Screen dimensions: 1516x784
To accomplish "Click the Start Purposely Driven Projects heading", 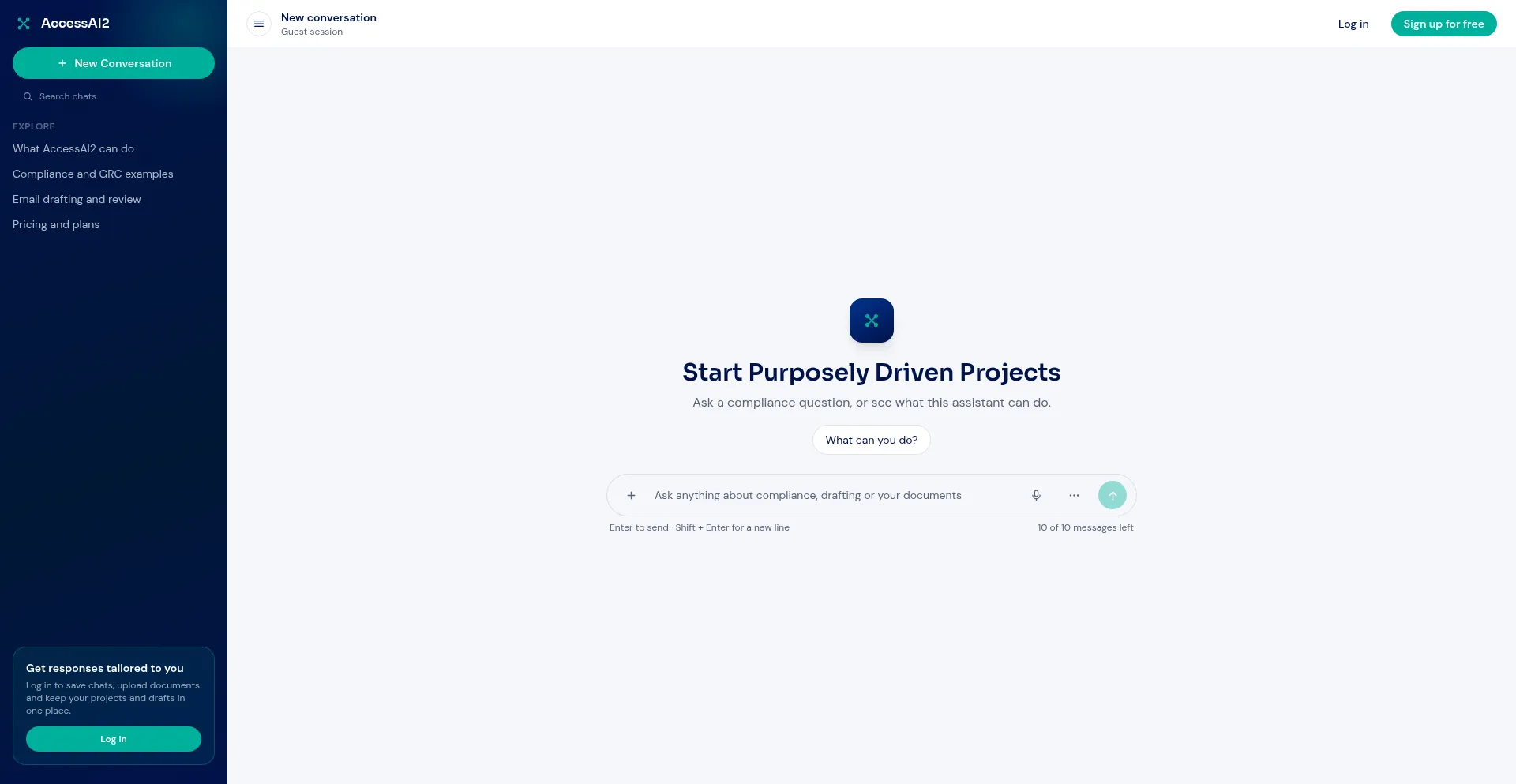I will coord(872,372).
